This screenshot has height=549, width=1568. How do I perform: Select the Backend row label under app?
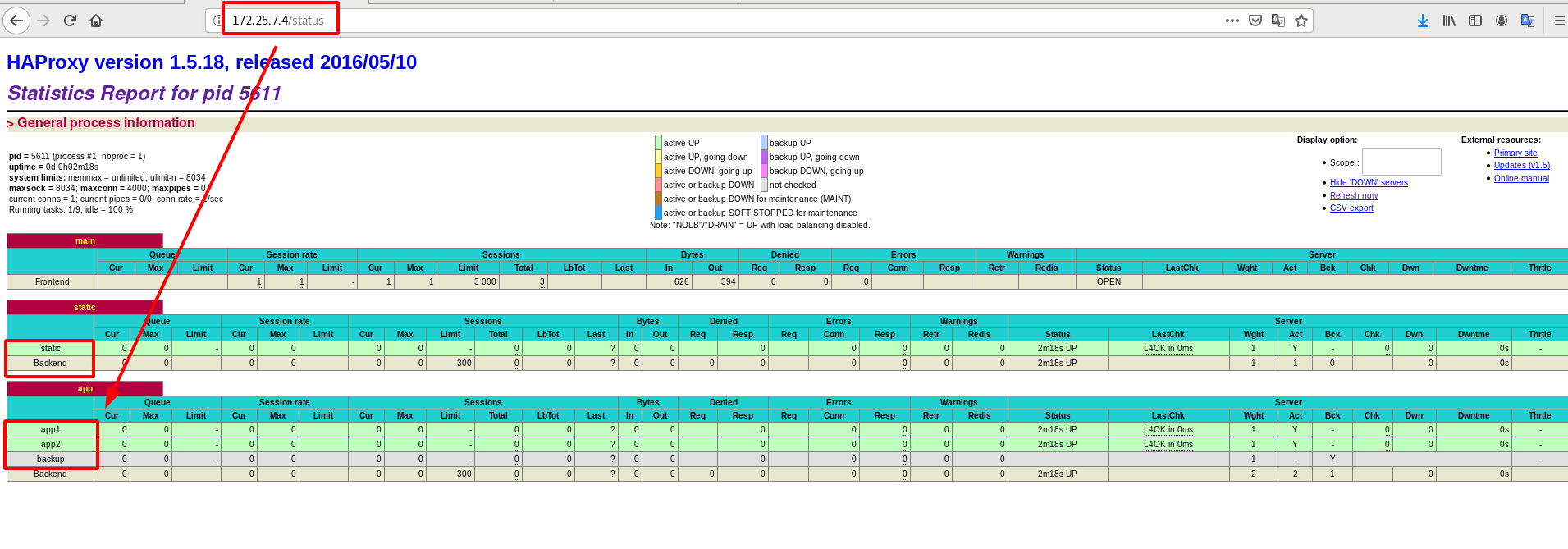click(51, 474)
